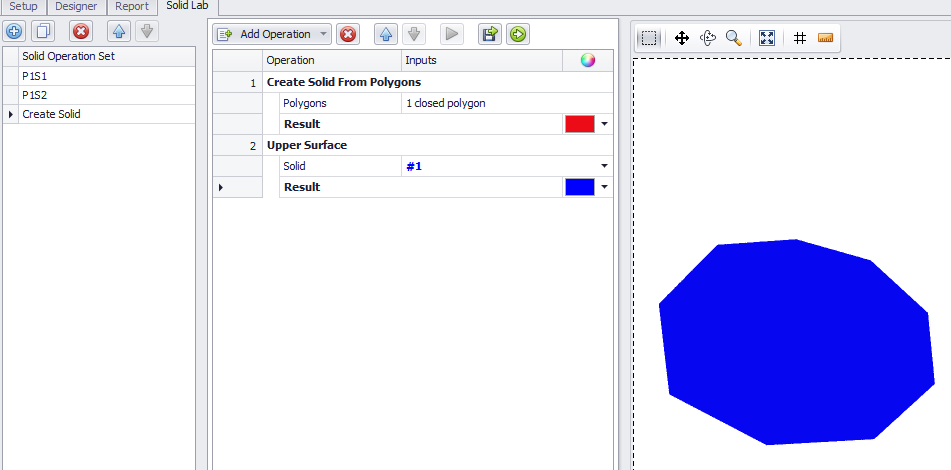This screenshot has width=951, height=470.
Task: Activate the 3D rotate tool
Action: point(708,38)
